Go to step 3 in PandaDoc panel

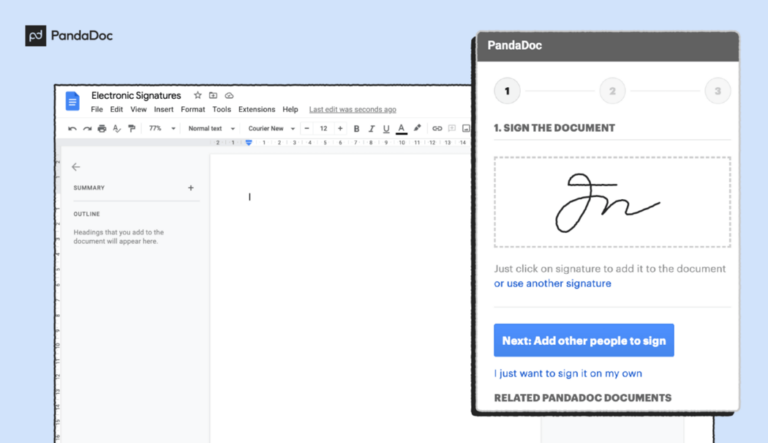point(718,91)
